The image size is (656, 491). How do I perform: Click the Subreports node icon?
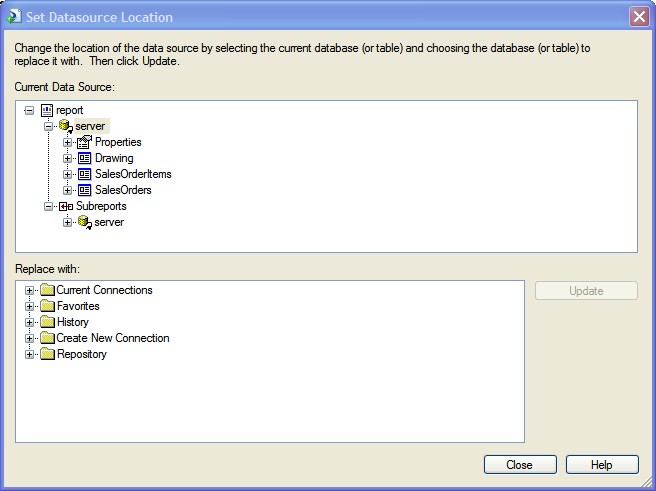pyautogui.click(x=66, y=206)
